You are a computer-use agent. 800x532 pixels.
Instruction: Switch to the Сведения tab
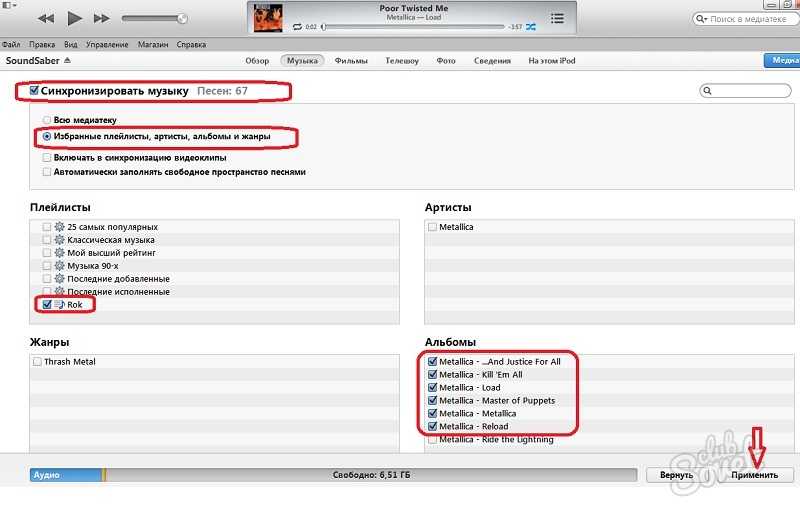[x=492, y=61]
